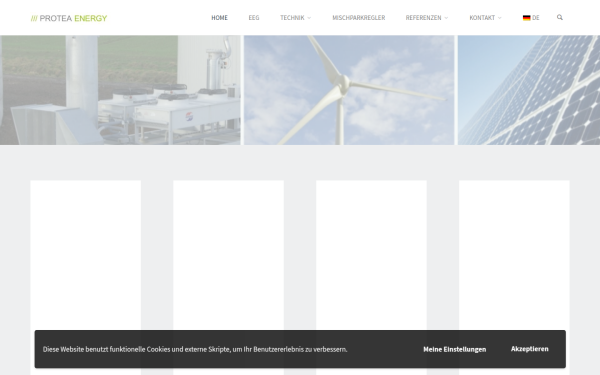Select the first white content card
The width and height of the screenshot is (600, 375).
pyautogui.click(x=86, y=254)
